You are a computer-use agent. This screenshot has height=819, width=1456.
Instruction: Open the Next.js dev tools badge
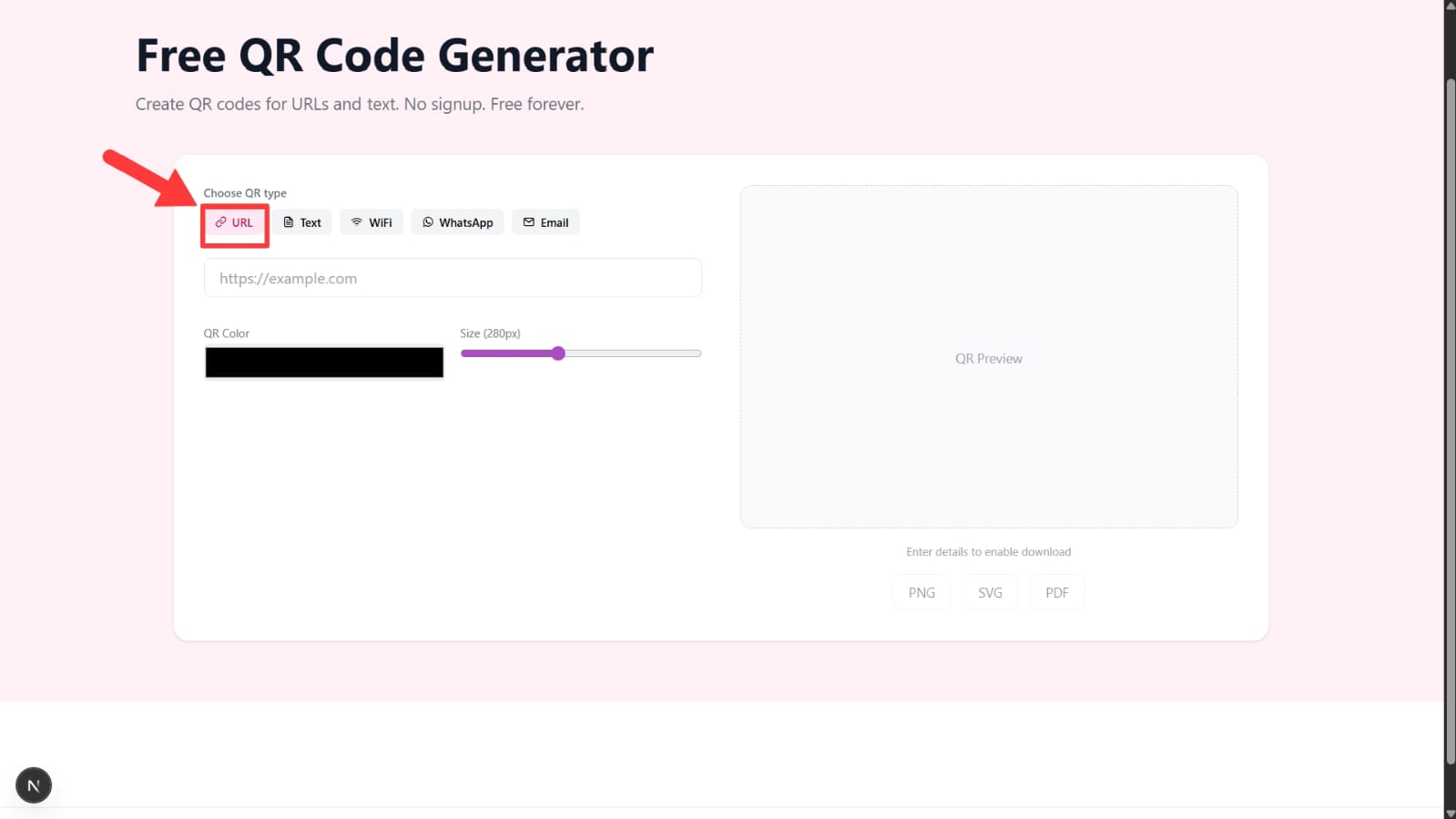click(x=34, y=785)
